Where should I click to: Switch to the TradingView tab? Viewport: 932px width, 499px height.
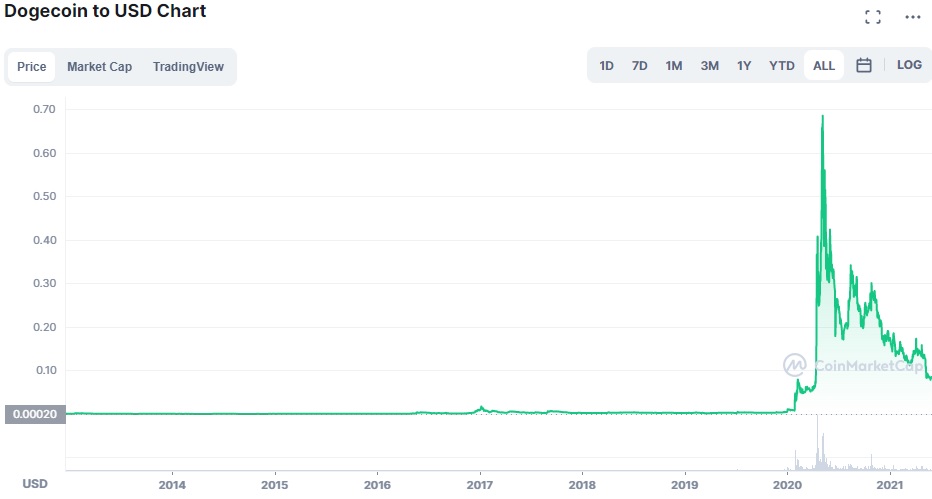coord(188,67)
